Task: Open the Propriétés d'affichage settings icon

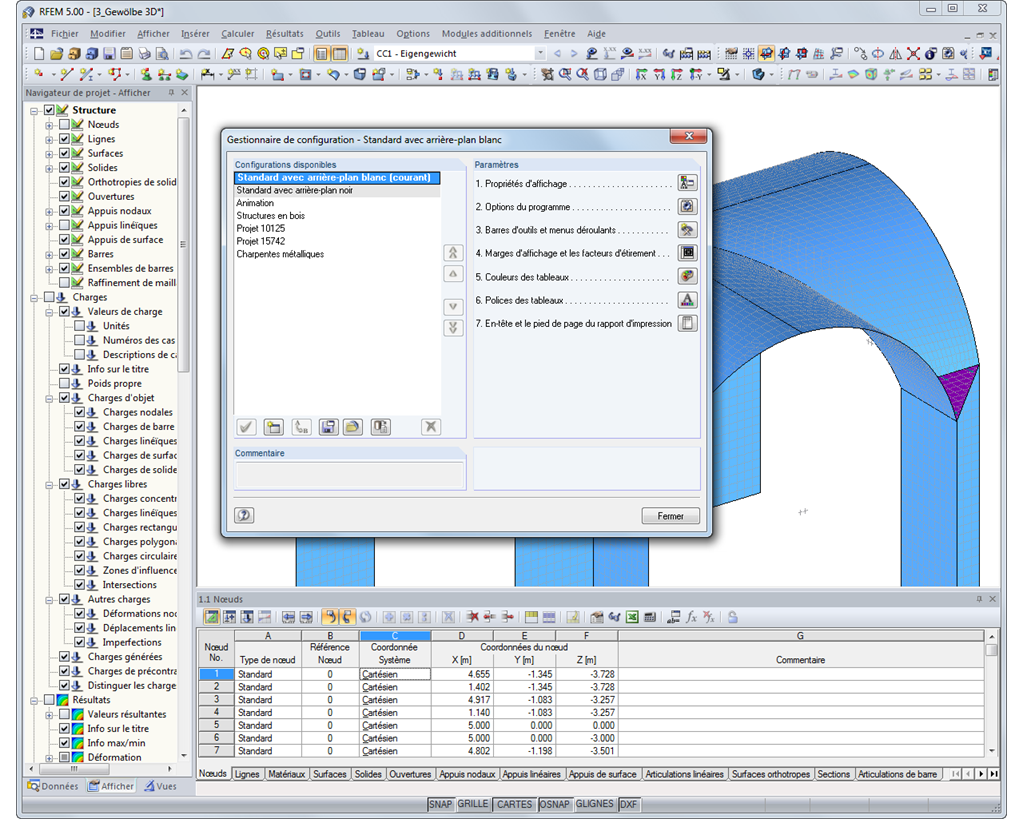Action: tap(687, 182)
